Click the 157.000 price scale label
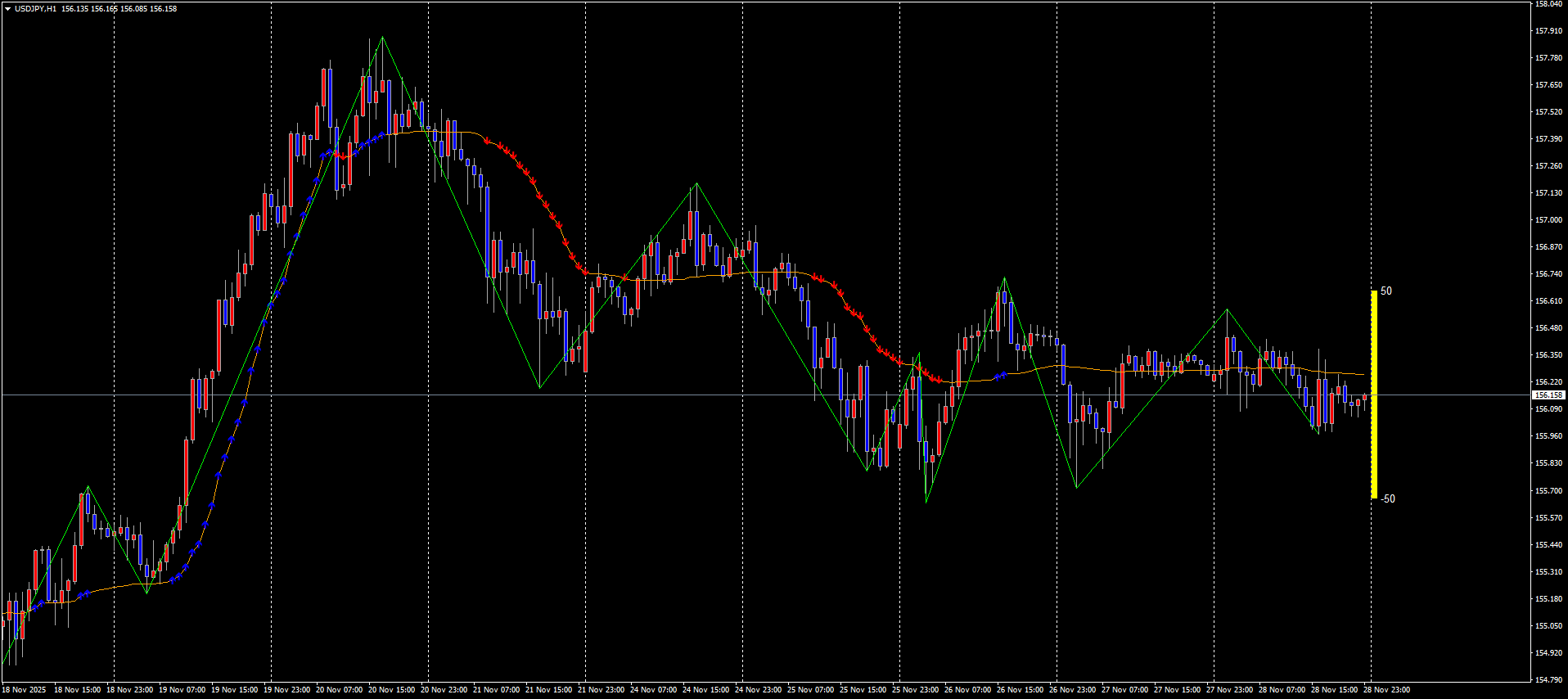The height and width of the screenshot is (699, 1568). [1548, 220]
